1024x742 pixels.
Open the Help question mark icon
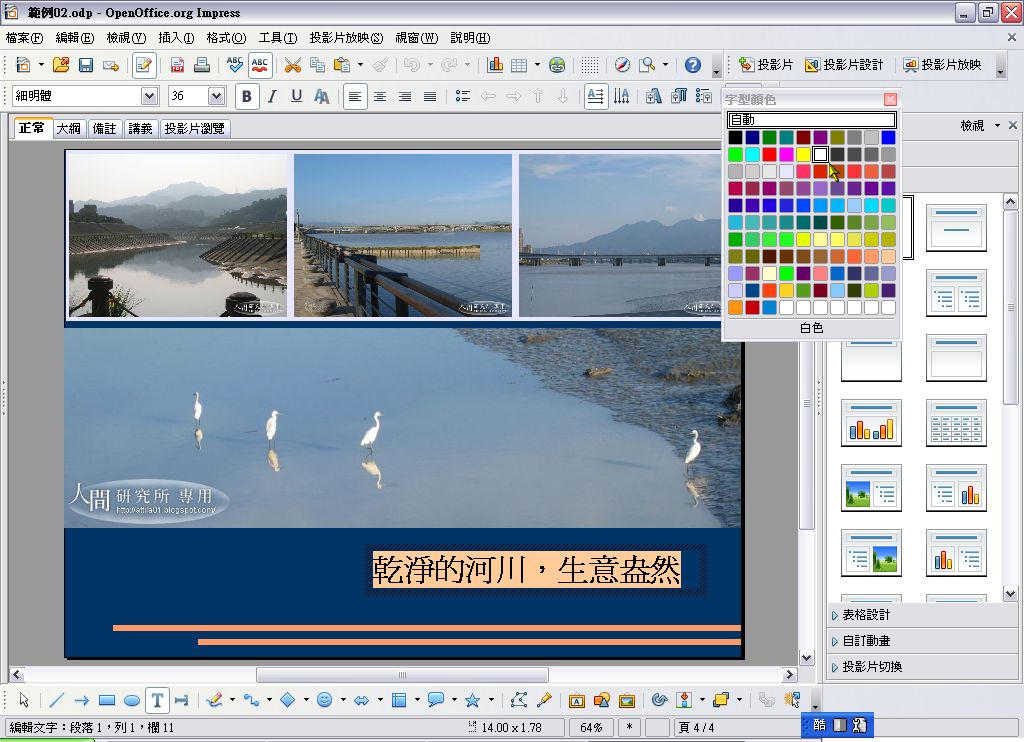[x=693, y=65]
